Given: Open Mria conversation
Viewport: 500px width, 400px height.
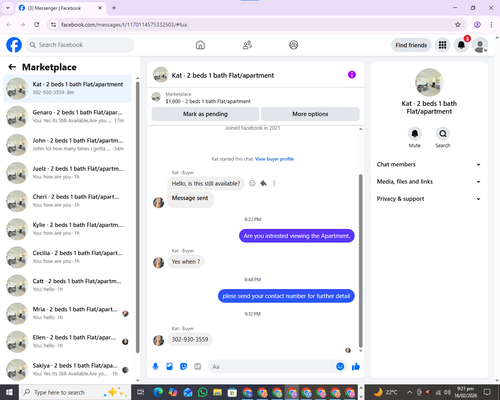Looking at the screenshot, I should coord(67,313).
